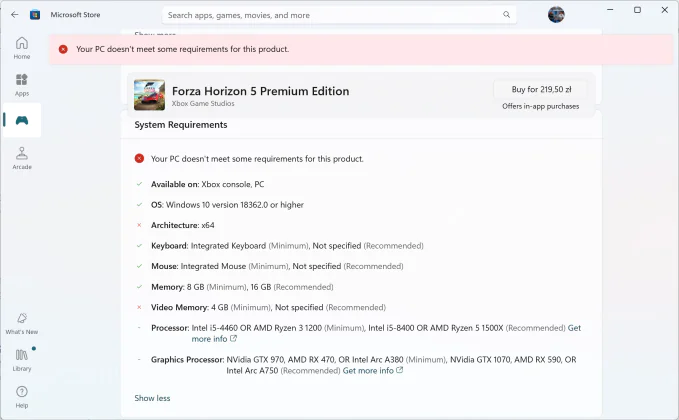Open Help in the sidebar
The image size is (679, 420).
pos(22,397)
